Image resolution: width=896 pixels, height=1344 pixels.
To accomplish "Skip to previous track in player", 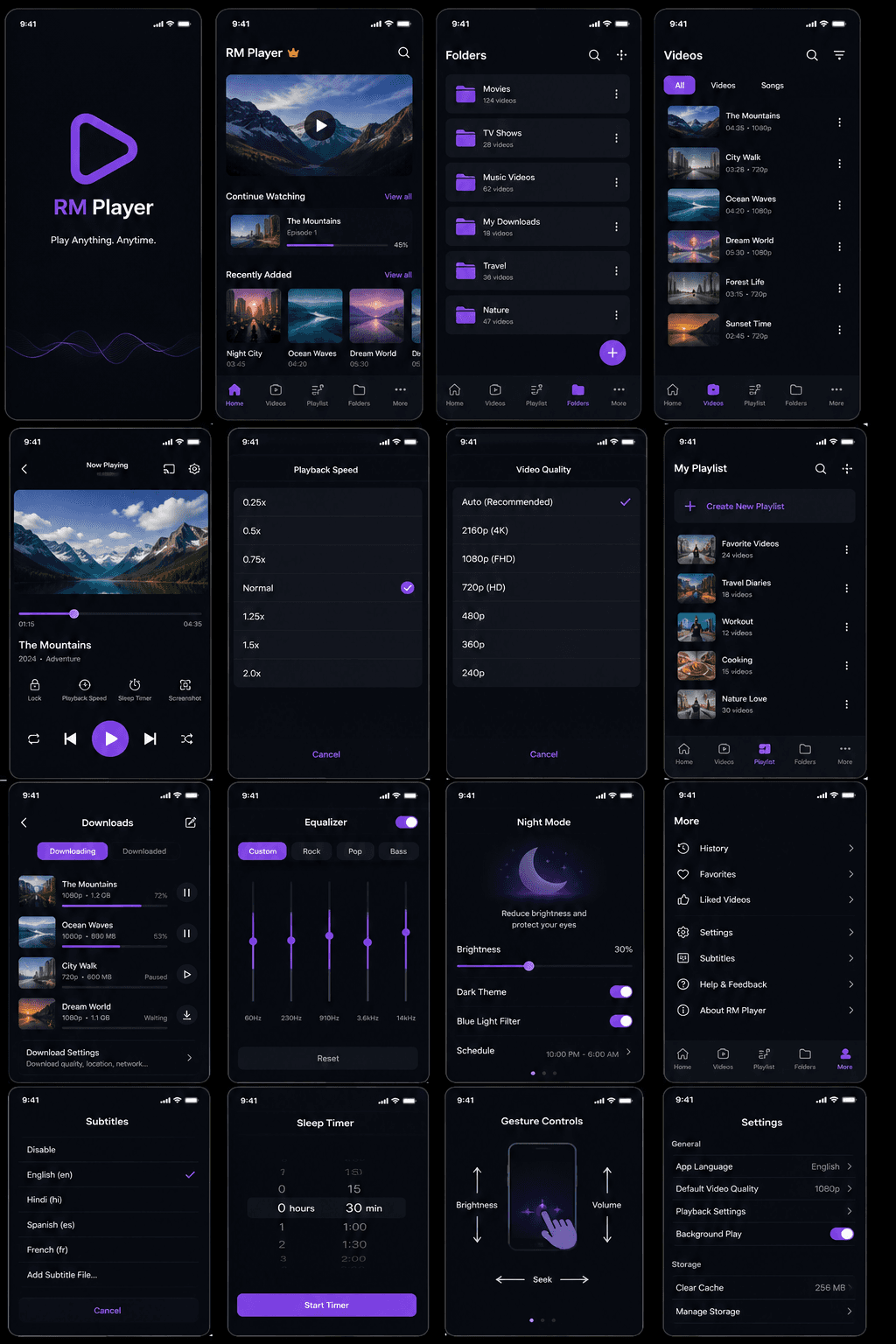I will [x=71, y=738].
